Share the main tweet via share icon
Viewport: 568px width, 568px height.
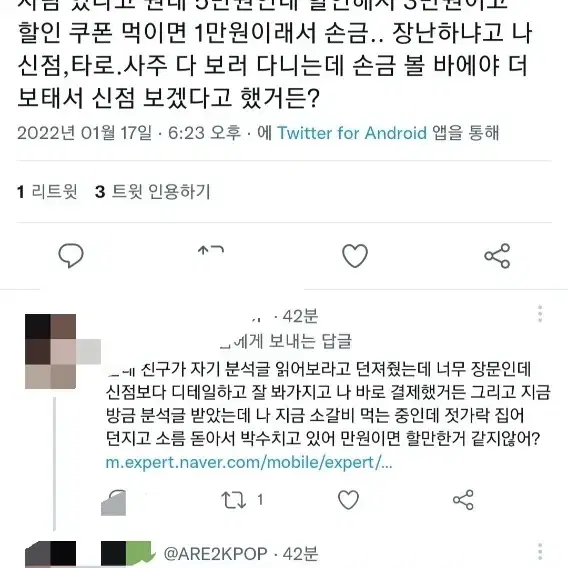pos(497,256)
